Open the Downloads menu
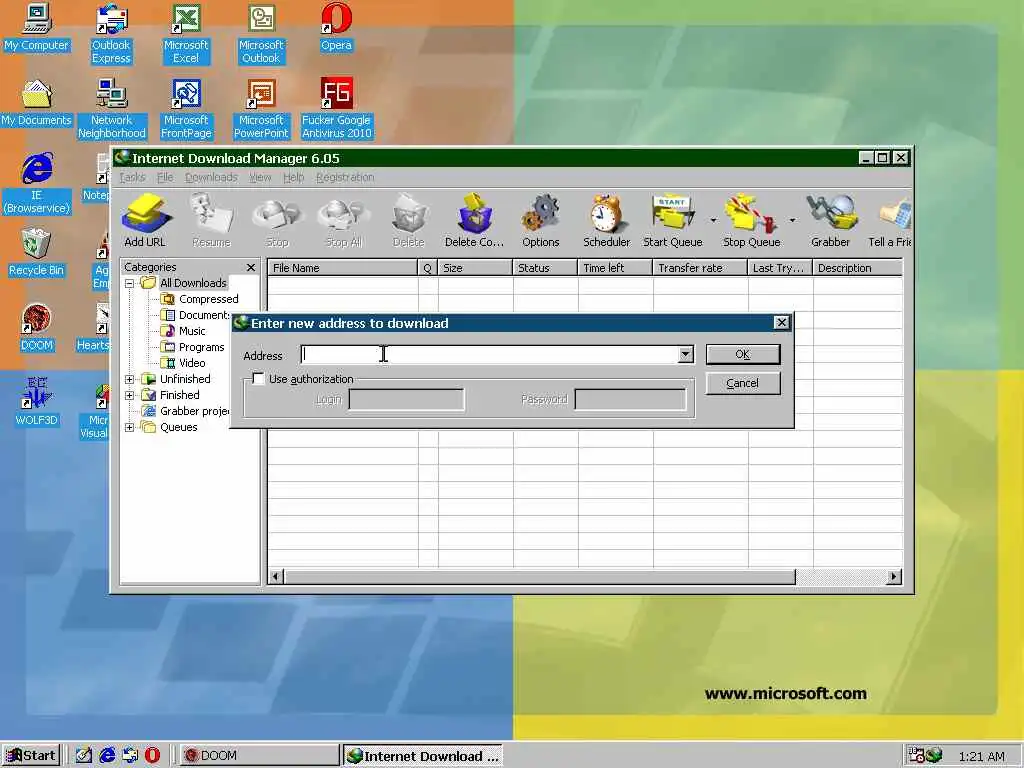Viewport: 1024px width, 768px height. 211,178
